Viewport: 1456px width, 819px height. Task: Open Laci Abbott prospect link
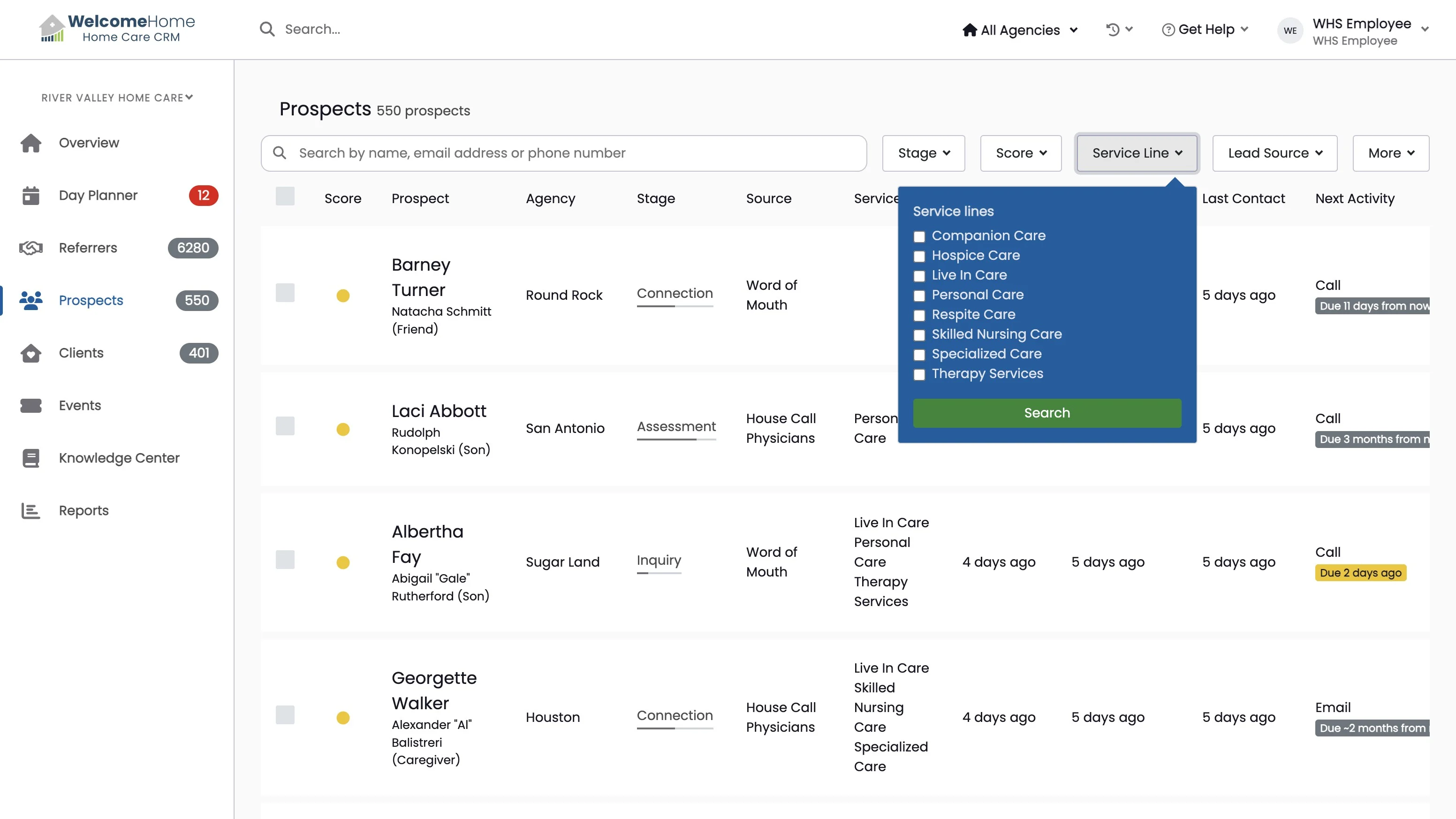pyautogui.click(x=439, y=411)
